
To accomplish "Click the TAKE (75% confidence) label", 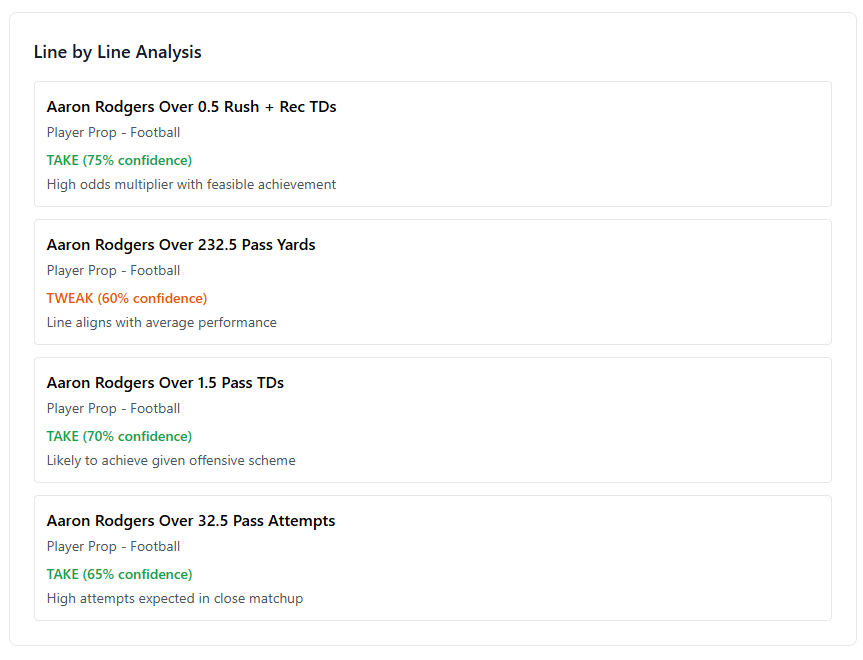I will 119,160.
